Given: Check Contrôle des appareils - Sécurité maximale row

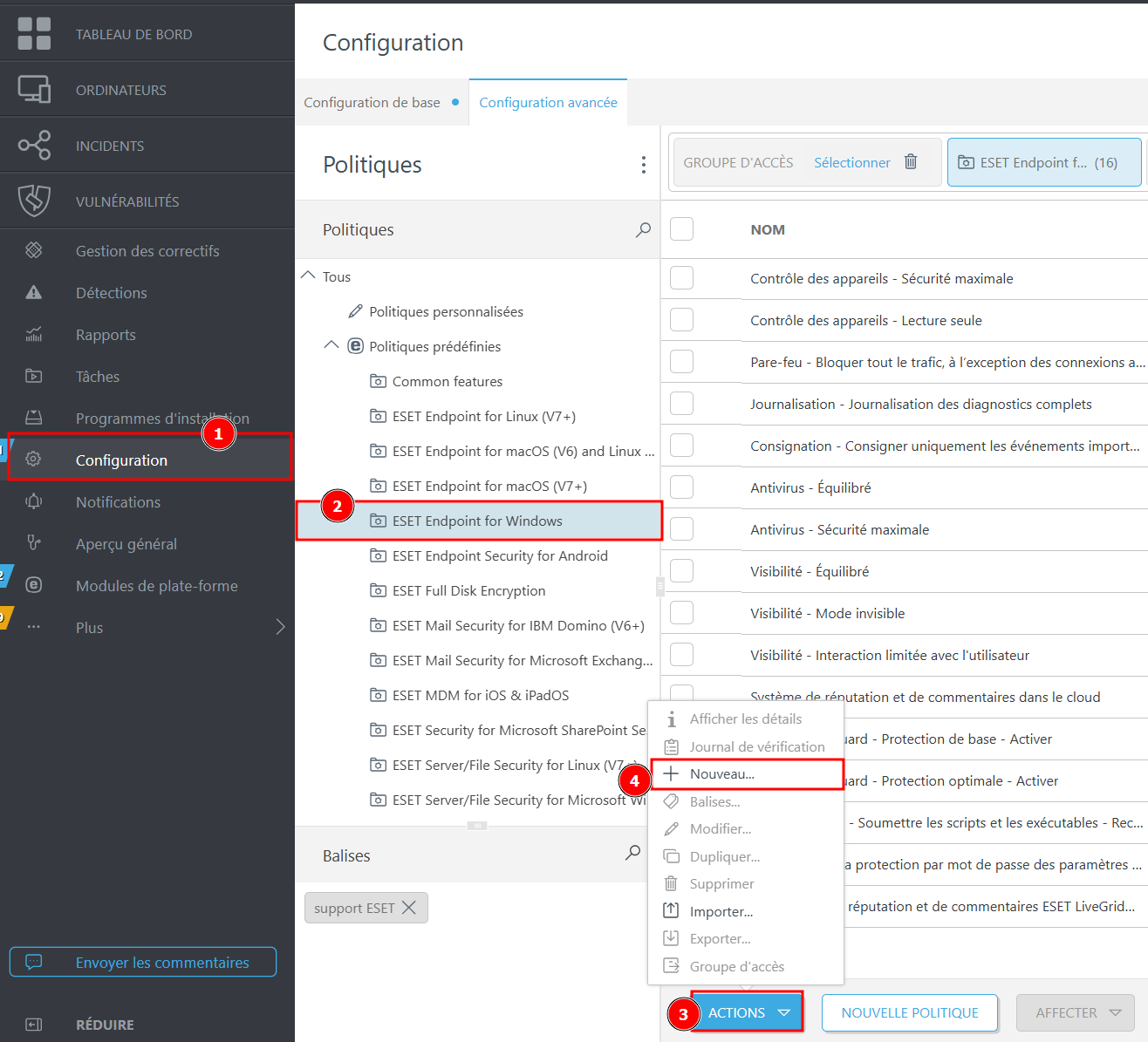Looking at the screenshot, I should point(681,277).
